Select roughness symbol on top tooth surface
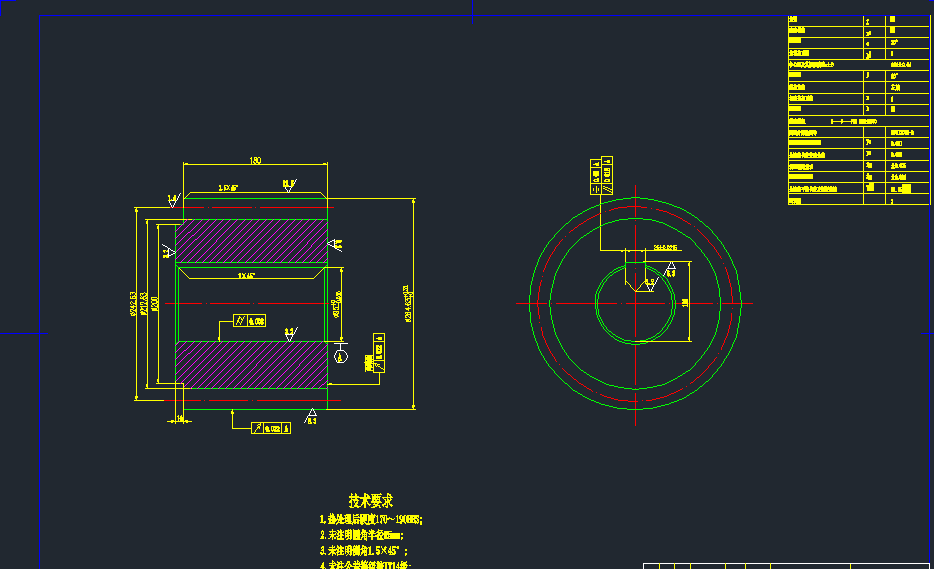The height and width of the screenshot is (569, 934). click(289, 185)
